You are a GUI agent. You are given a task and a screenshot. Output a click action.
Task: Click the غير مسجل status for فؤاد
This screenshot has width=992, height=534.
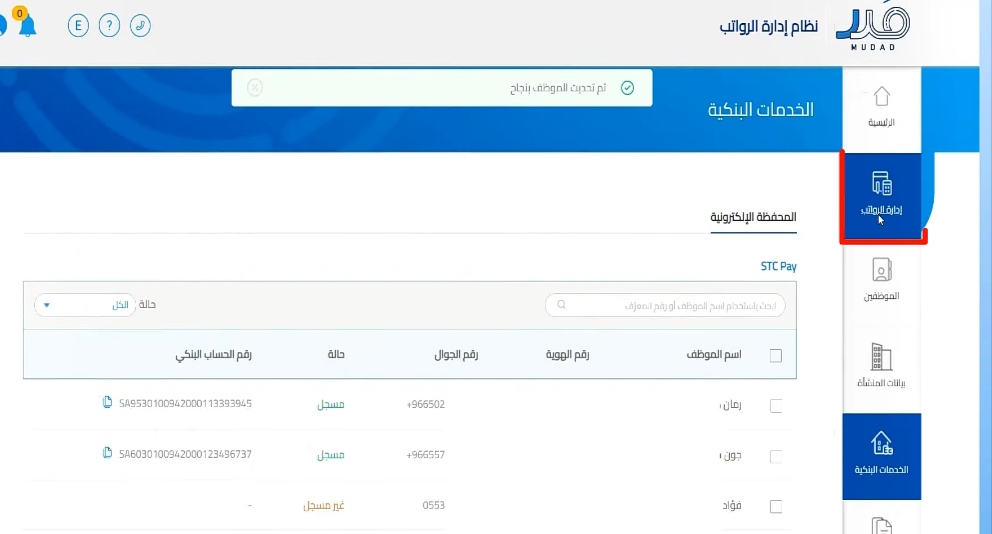coord(324,506)
